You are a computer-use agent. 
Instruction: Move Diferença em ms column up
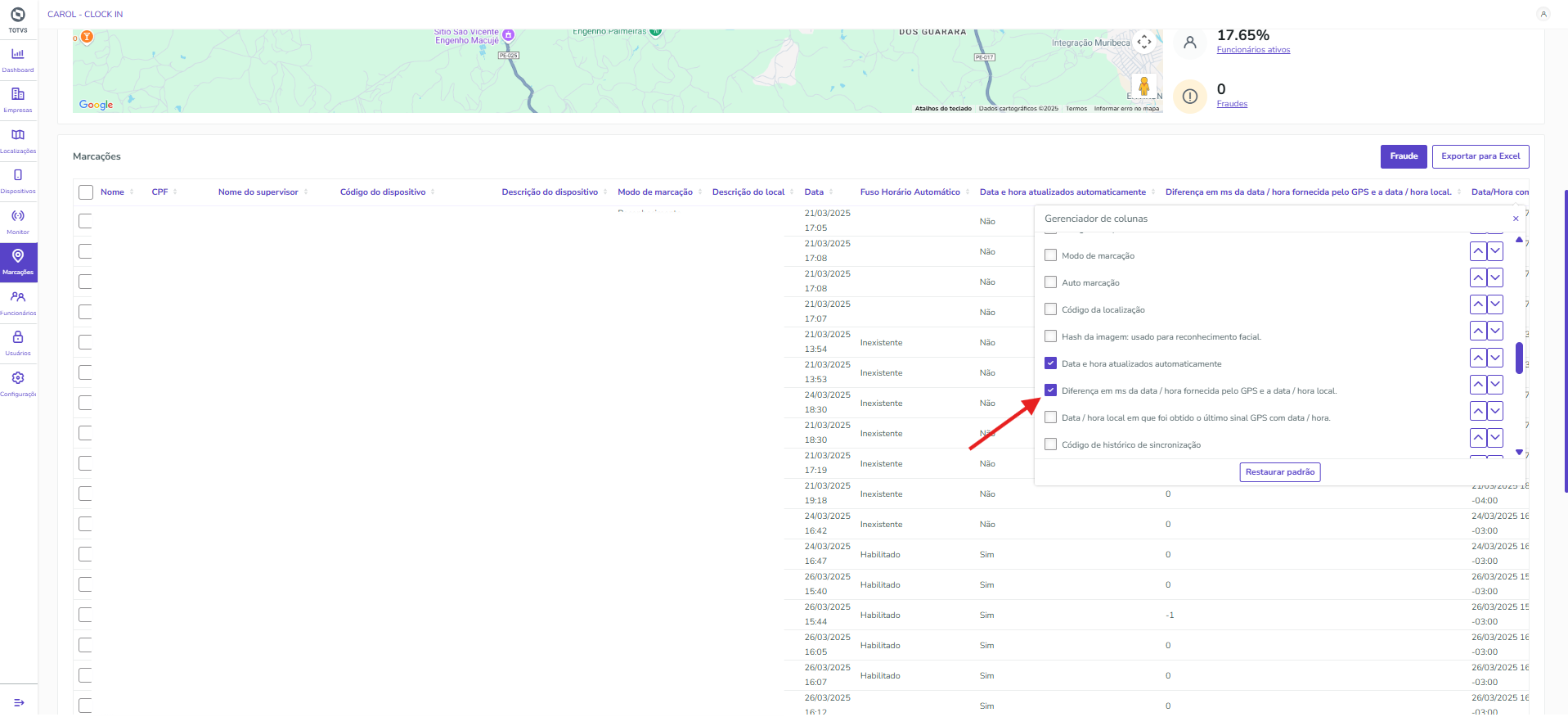(x=1478, y=385)
